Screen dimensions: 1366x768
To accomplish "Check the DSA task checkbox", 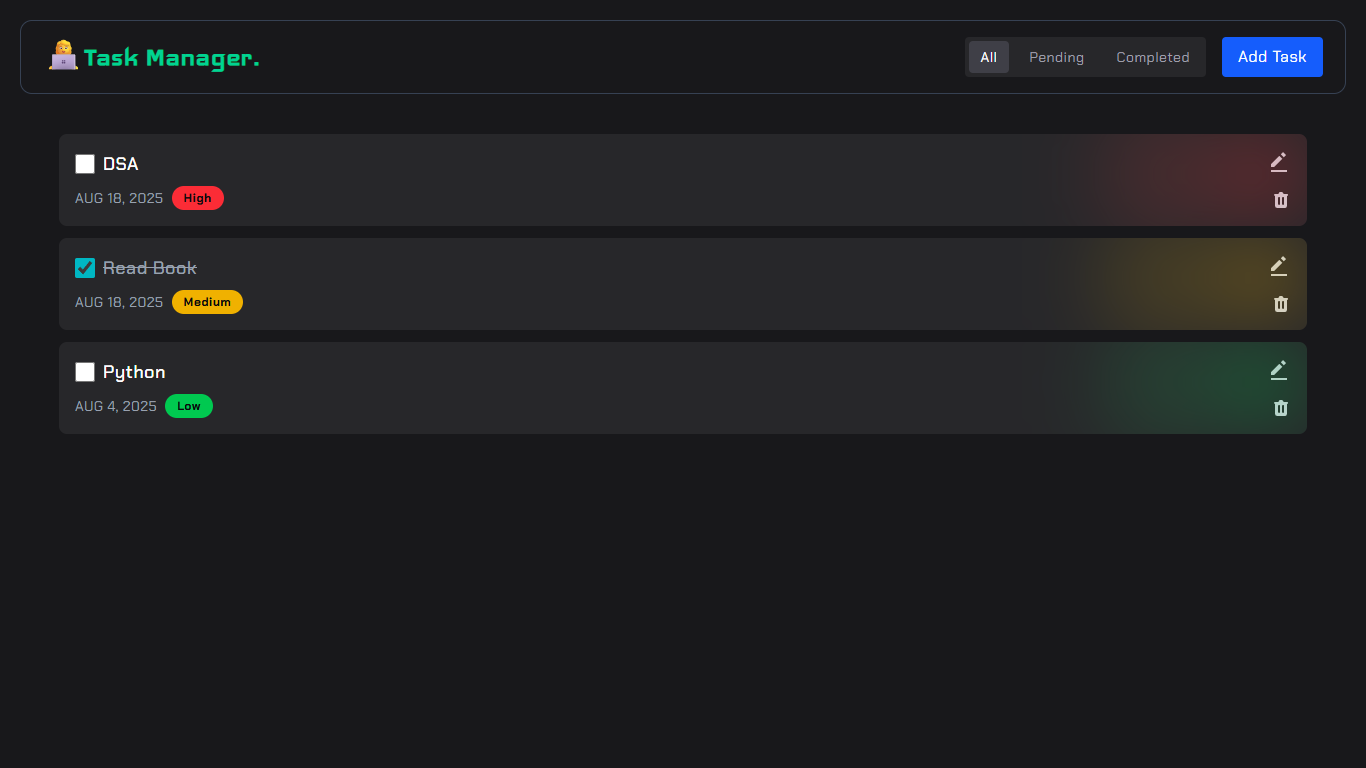I will coord(85,164).
